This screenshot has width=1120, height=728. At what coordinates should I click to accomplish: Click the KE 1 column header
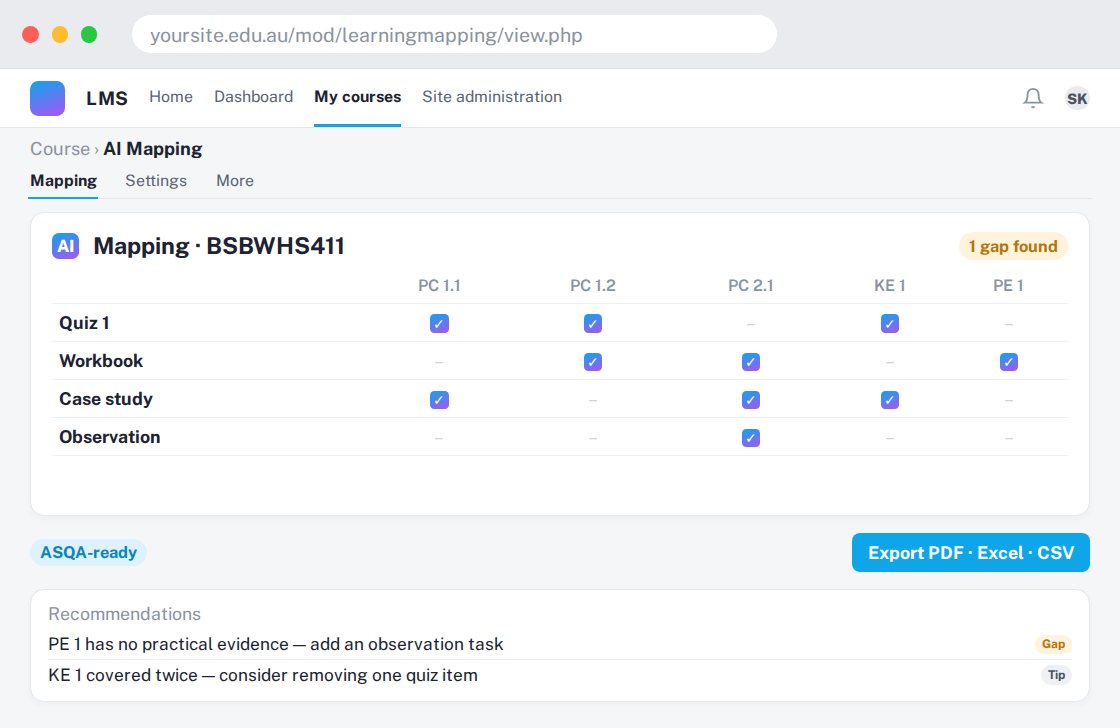(x=890, y=286)
